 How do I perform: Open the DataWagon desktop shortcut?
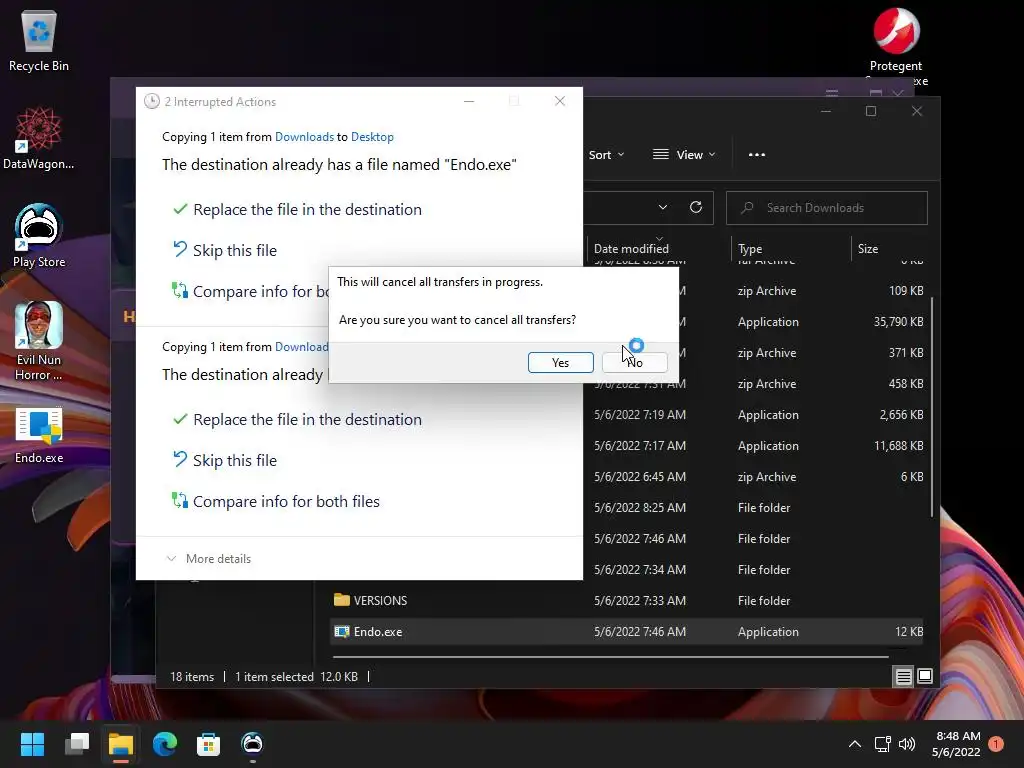point(39,138)
